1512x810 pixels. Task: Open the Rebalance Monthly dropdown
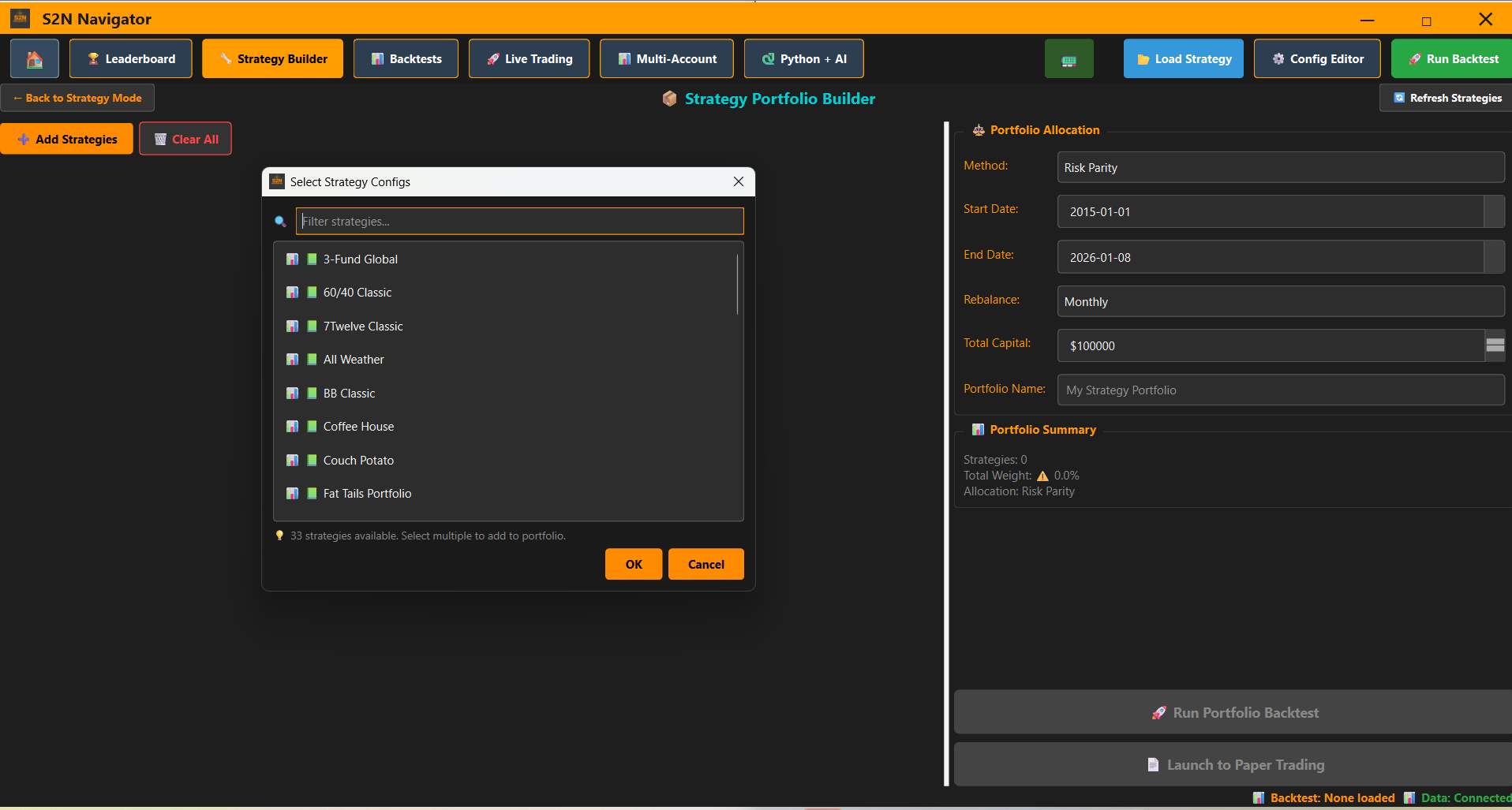coord(1281,302)
